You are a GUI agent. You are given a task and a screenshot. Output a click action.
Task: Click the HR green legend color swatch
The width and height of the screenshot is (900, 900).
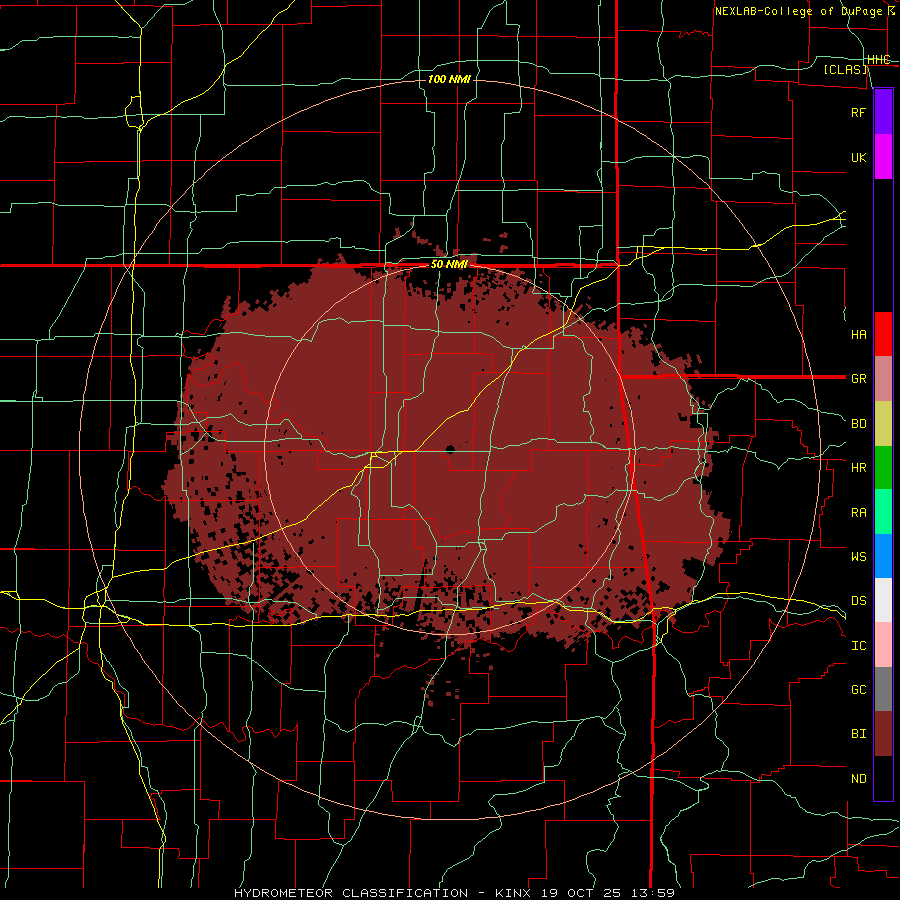883,468
